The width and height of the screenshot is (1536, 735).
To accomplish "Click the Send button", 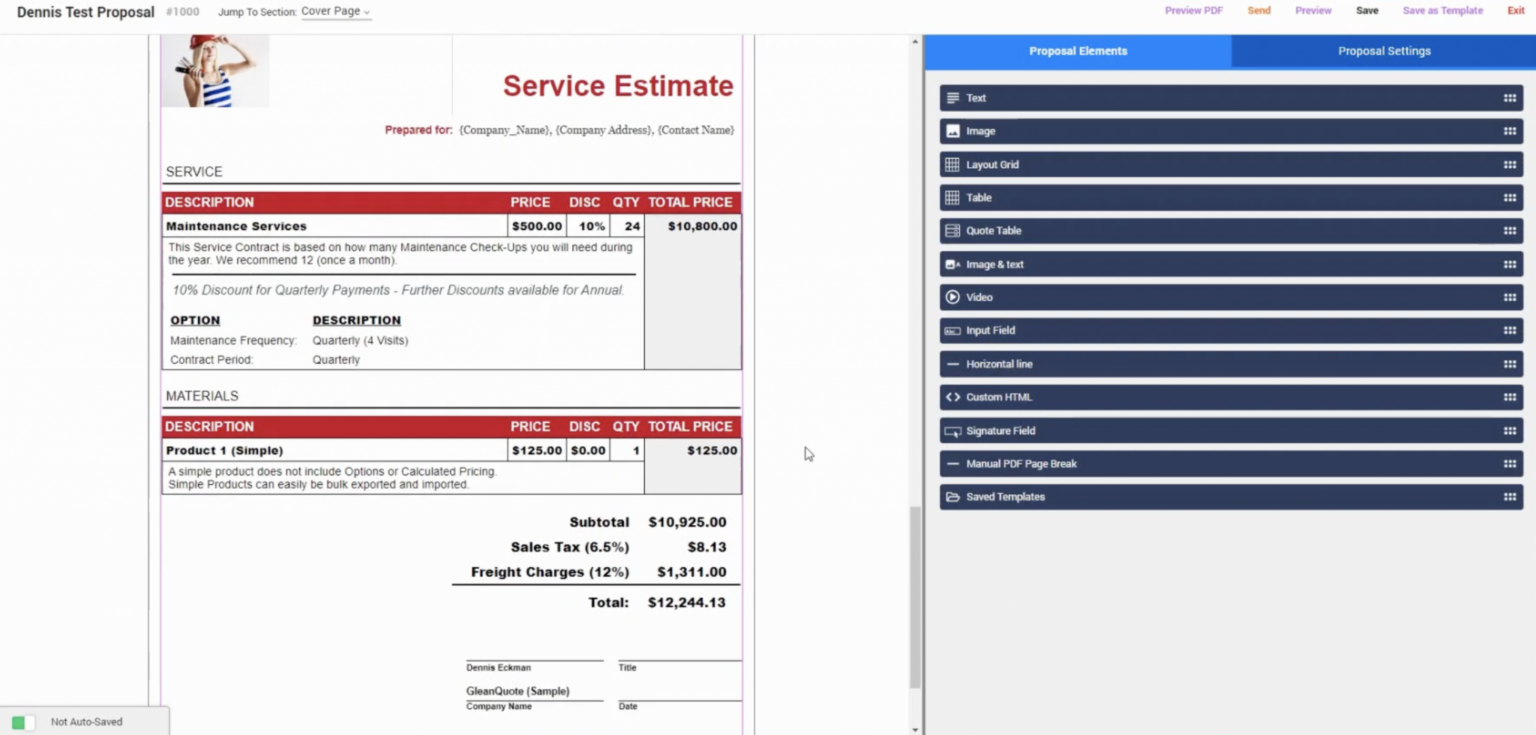I will click(x=1259, y=11).
